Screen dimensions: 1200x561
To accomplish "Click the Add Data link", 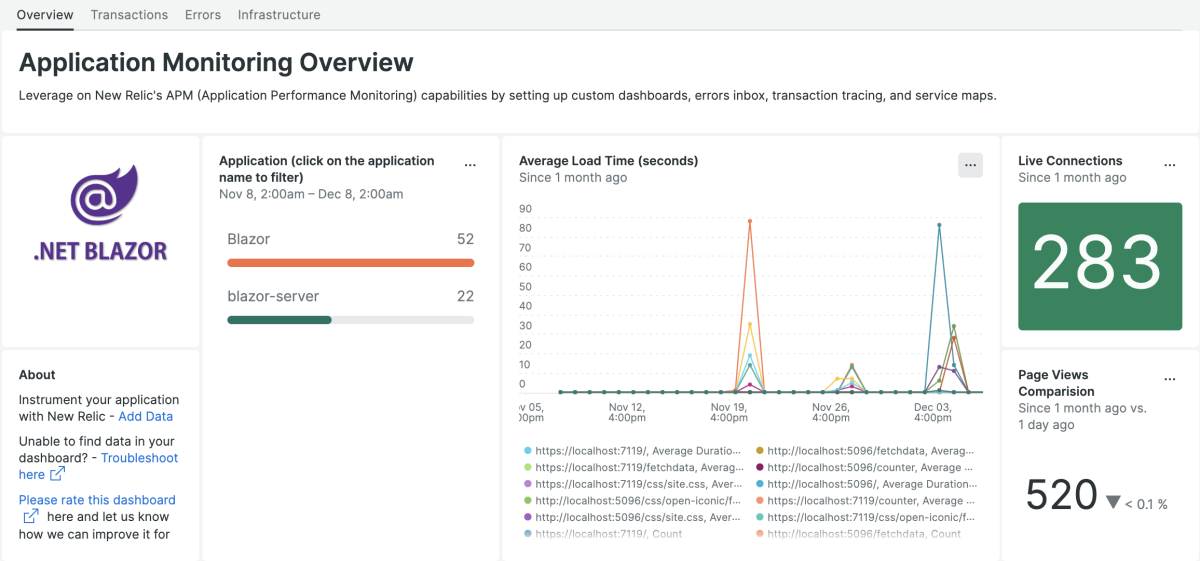I will click(146, 416).
